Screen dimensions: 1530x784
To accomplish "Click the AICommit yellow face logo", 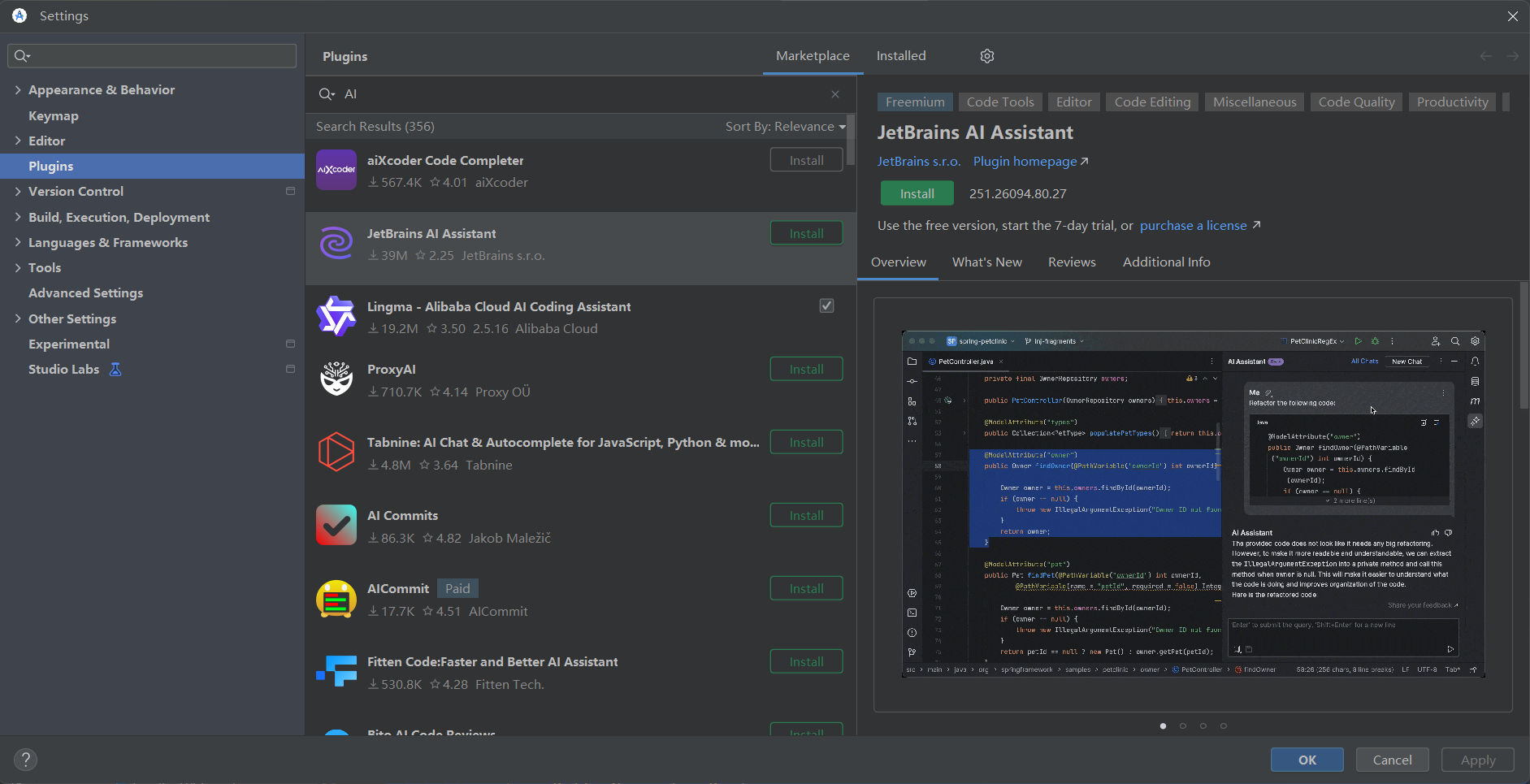I will [x=336, y=599].
